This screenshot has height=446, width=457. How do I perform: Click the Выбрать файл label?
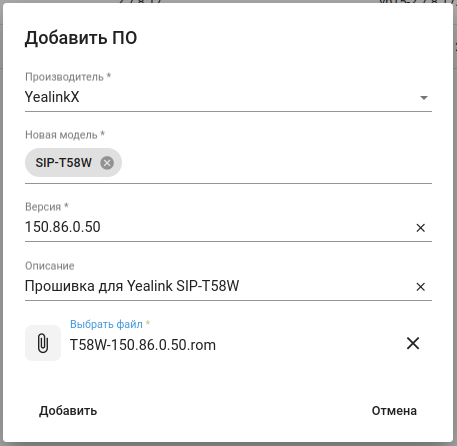click(106, 324)
